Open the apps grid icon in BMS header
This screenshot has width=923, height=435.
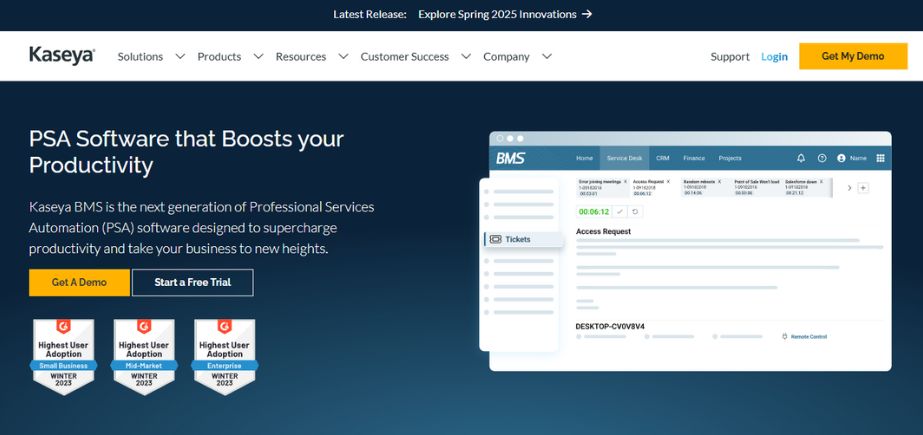click(x=881, y=158)
